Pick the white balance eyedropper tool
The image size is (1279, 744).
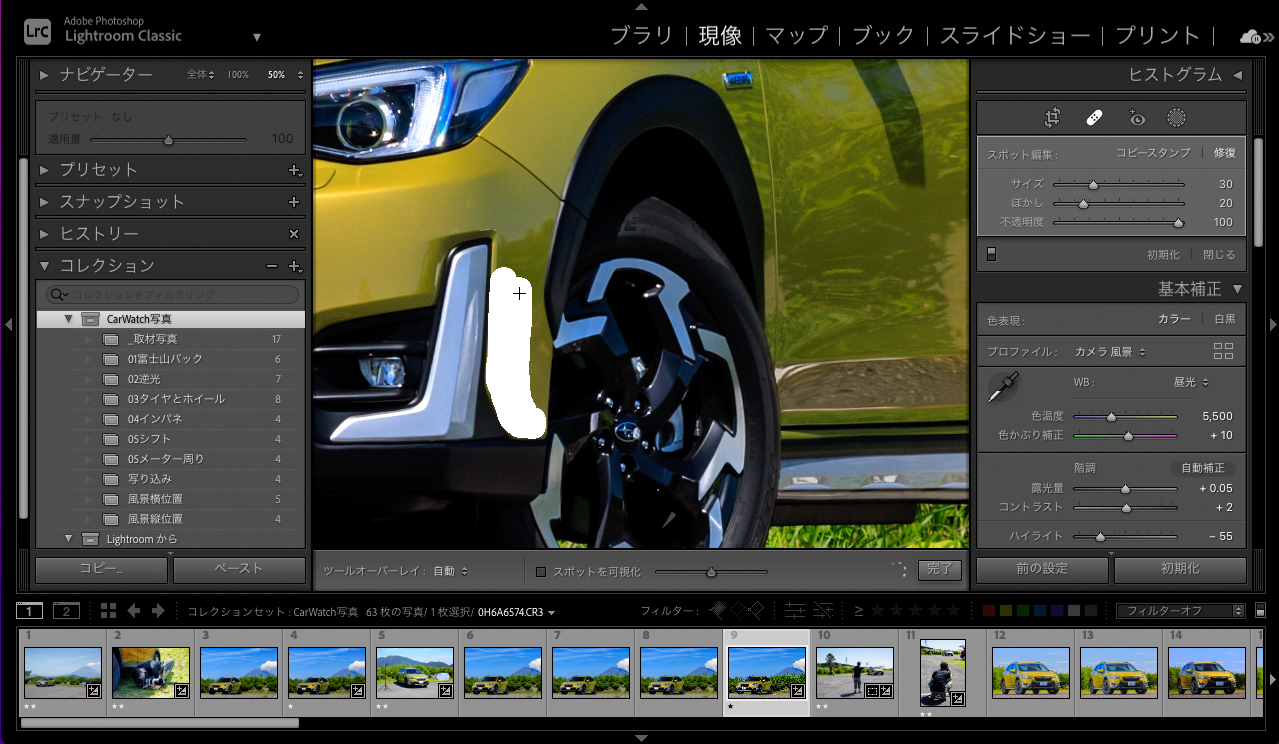pos(1001,388)
